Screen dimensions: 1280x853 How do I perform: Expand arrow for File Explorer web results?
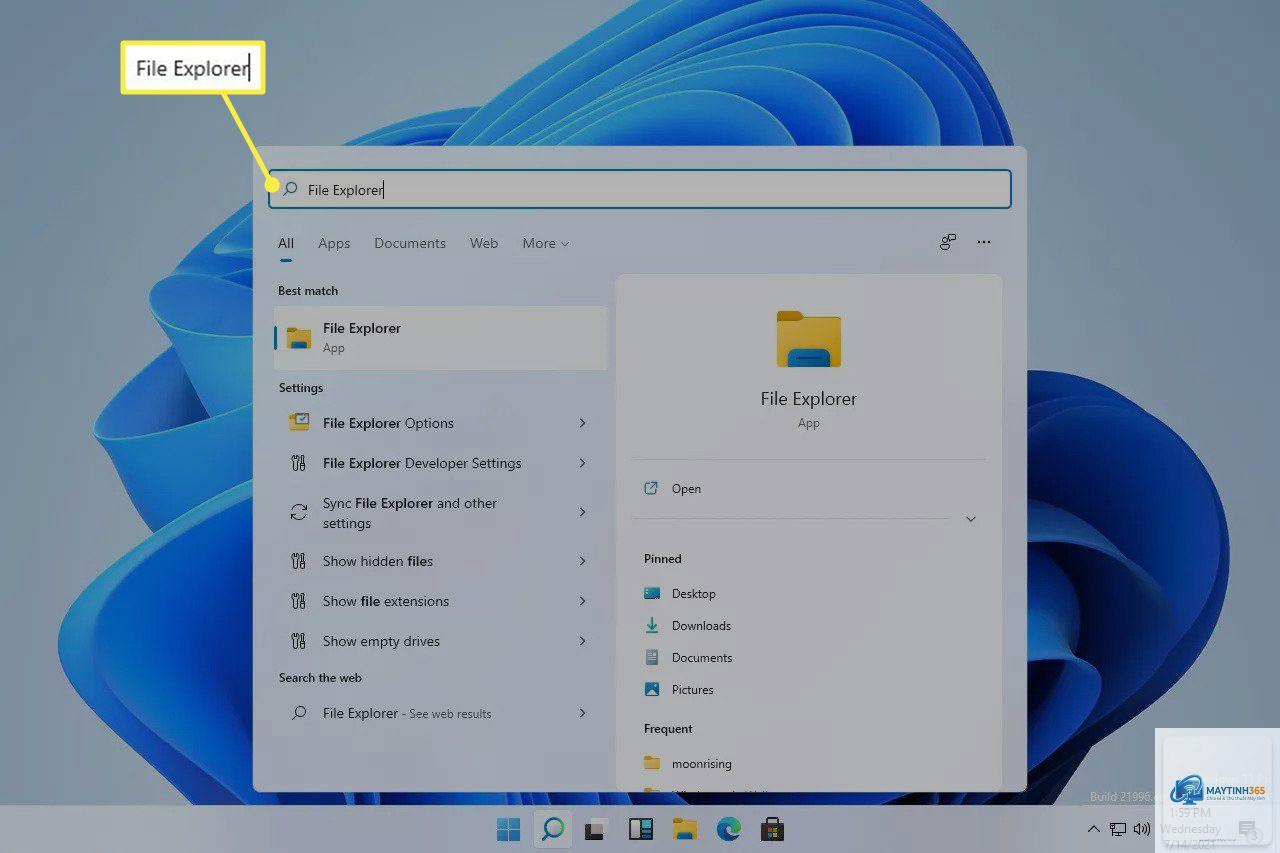tap(582, 713)
